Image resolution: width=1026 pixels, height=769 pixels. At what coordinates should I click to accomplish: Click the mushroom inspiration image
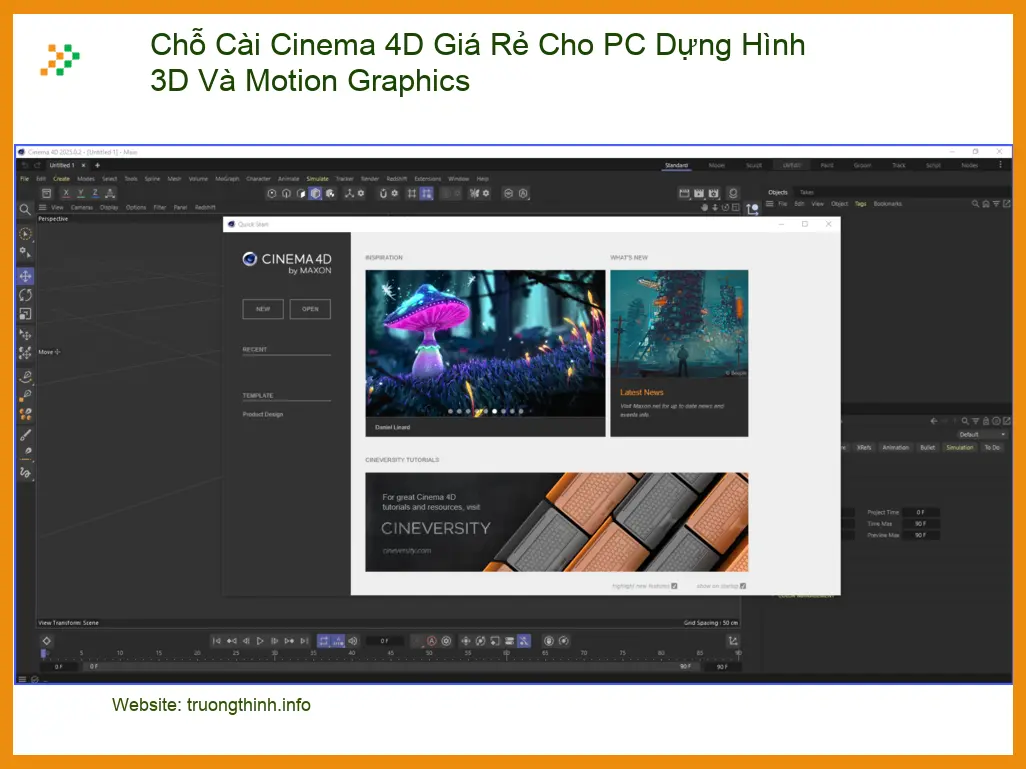click(486, 344)
